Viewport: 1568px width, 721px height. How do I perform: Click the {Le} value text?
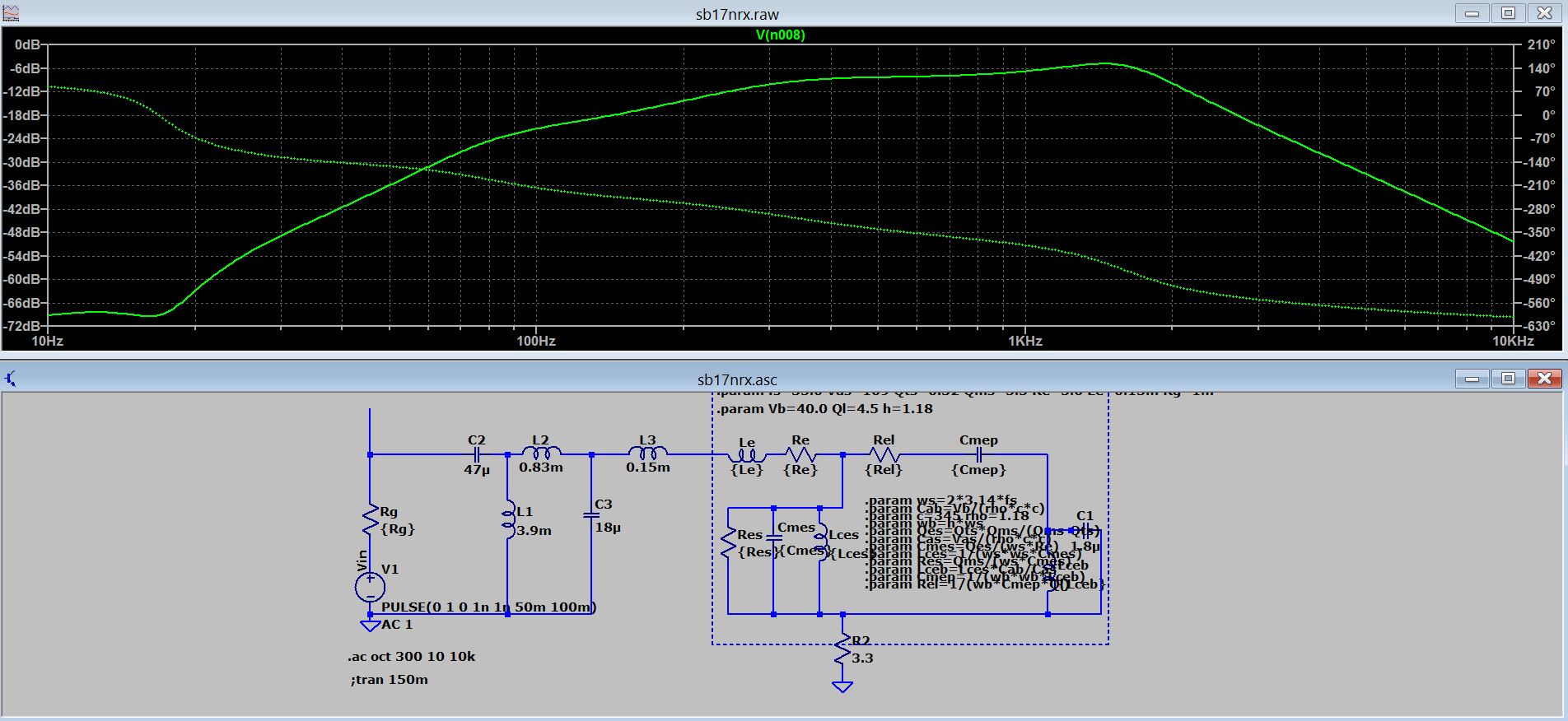(x=748, y=470)
